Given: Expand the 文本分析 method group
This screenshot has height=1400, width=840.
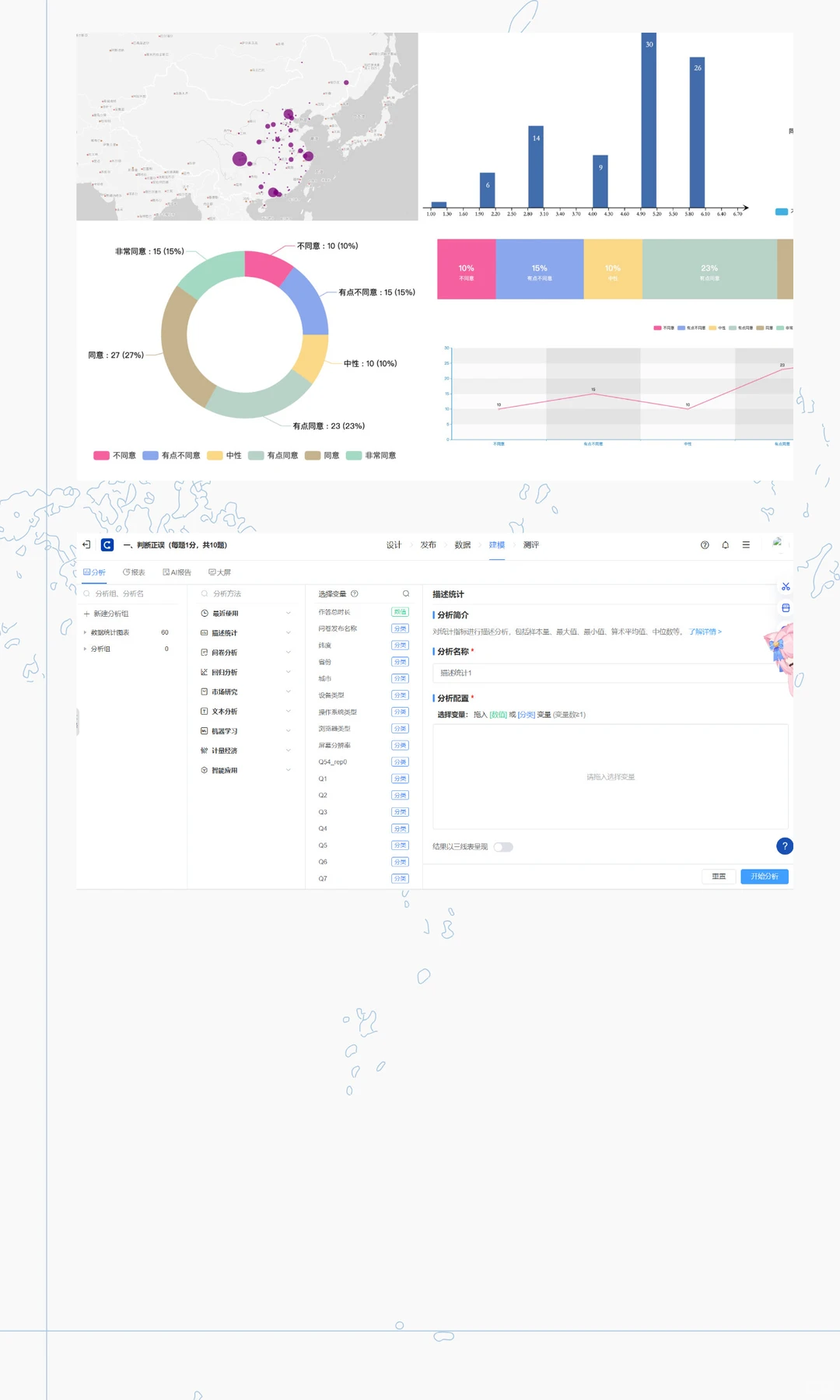Looking at the screenshot, I should 289,712.
